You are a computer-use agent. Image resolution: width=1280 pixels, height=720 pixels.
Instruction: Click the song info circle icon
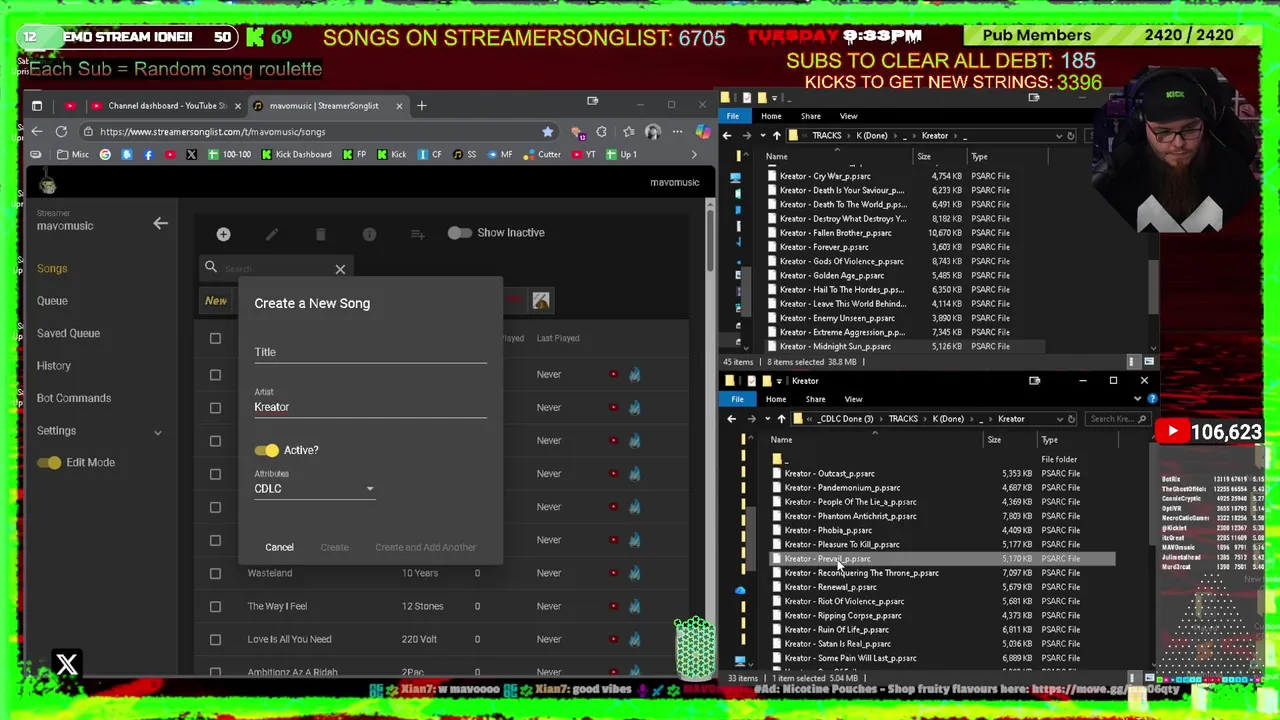[369, 234]
